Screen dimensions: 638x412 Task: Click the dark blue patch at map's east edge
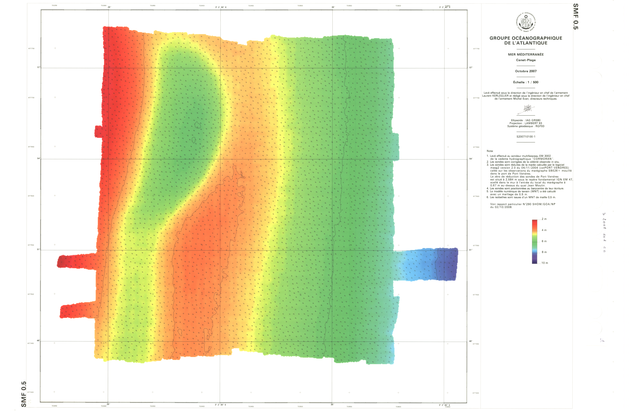coord(446,266)
